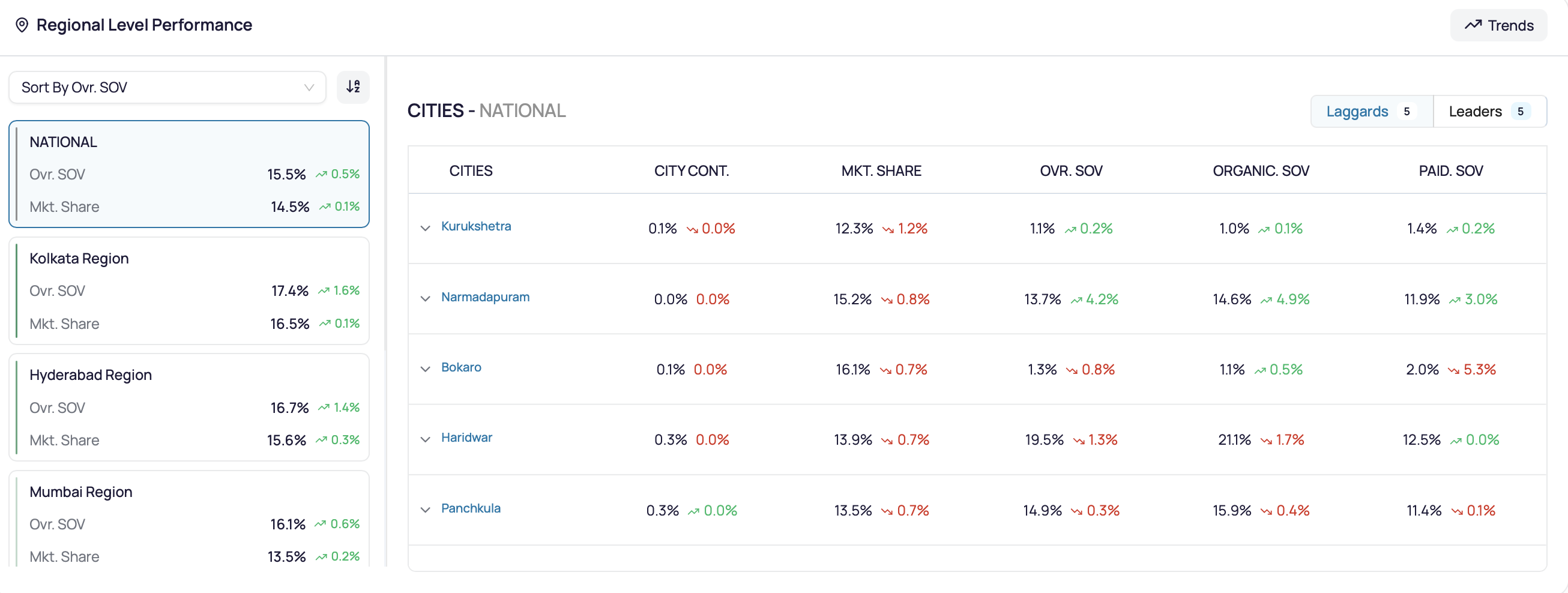Image resolution: width=1568 pixels, height=593 pixels.
Task: Expand the Panchkula row chevron
Action: (426, 510)
